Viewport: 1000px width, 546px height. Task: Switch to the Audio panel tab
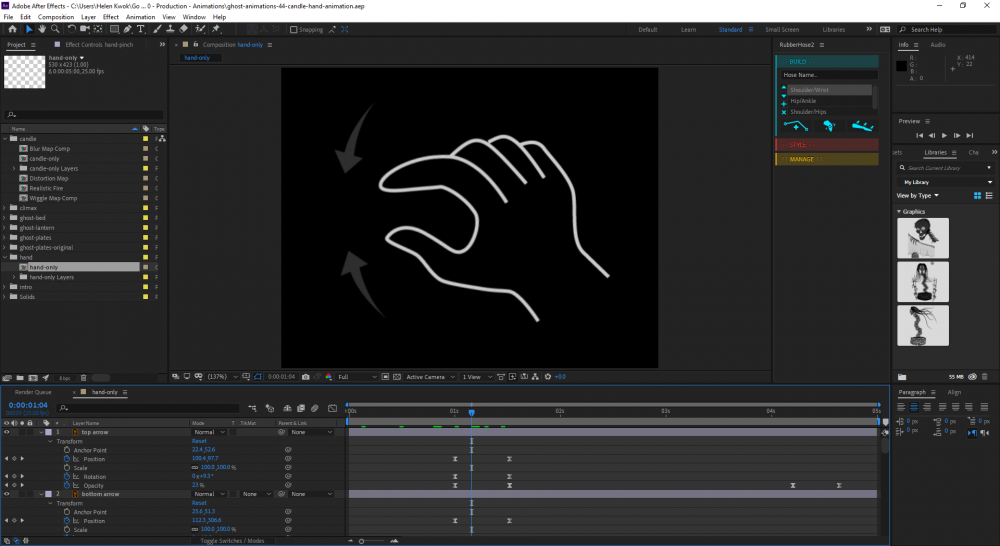pos(938,45)
